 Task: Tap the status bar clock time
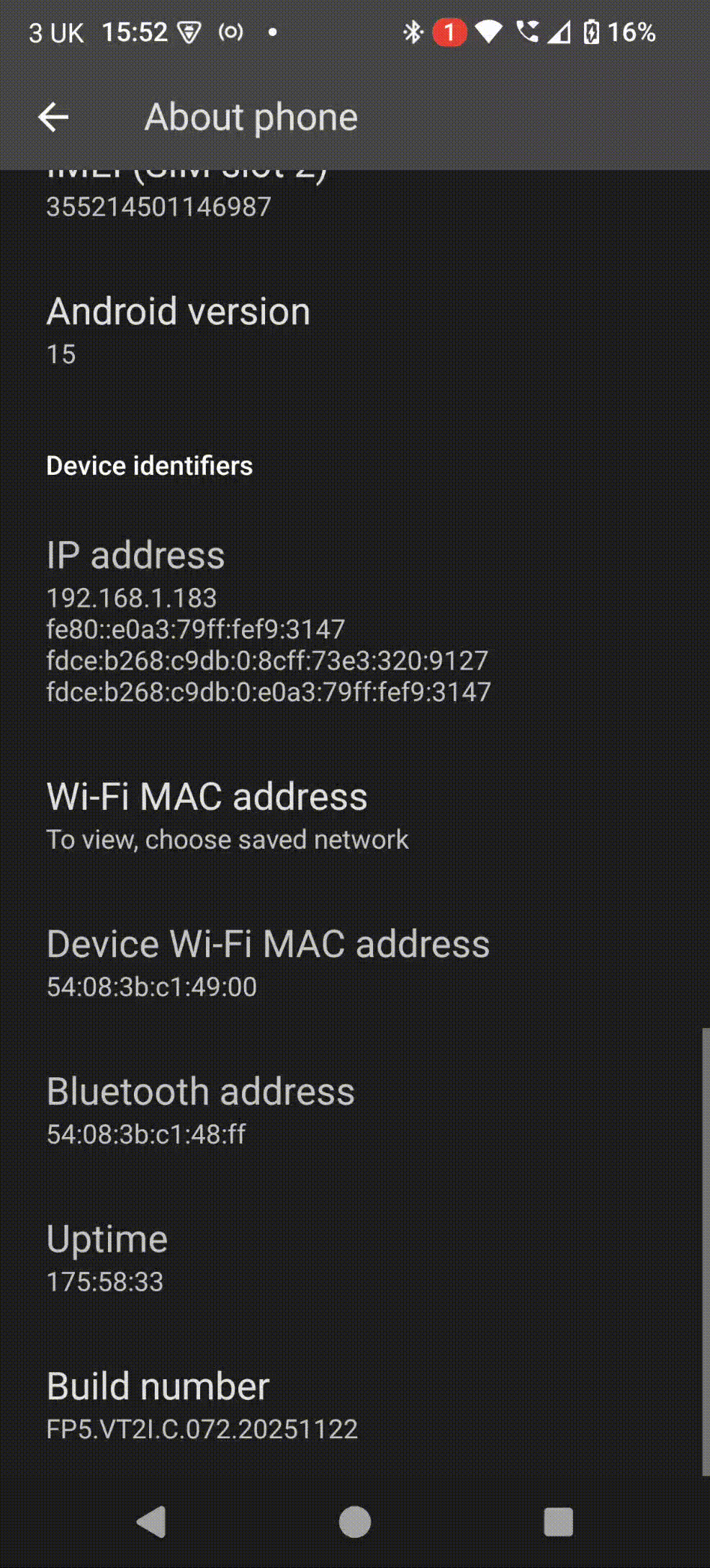coord(135,32)
